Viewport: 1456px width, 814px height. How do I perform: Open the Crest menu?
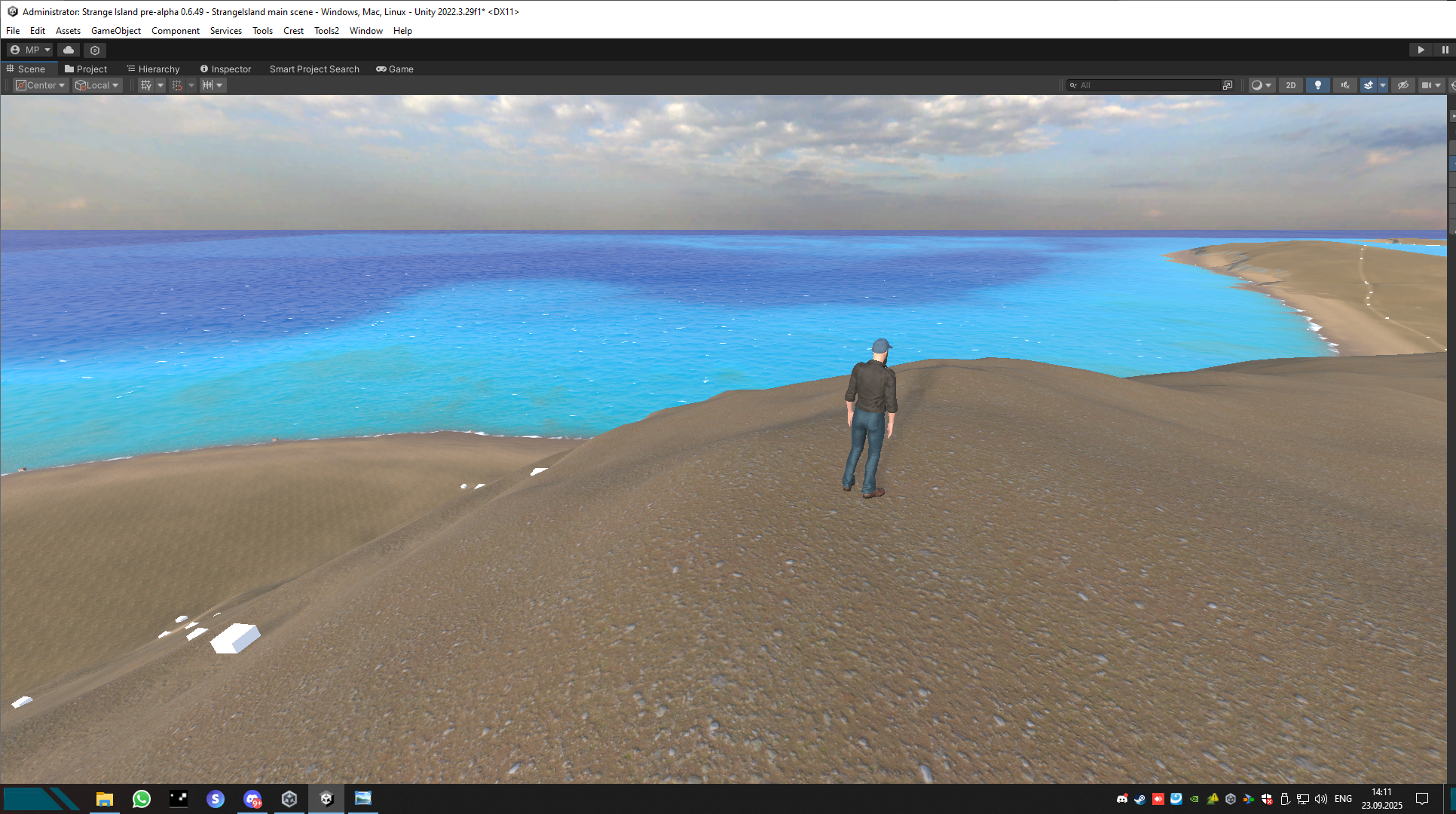coord(293,31)
